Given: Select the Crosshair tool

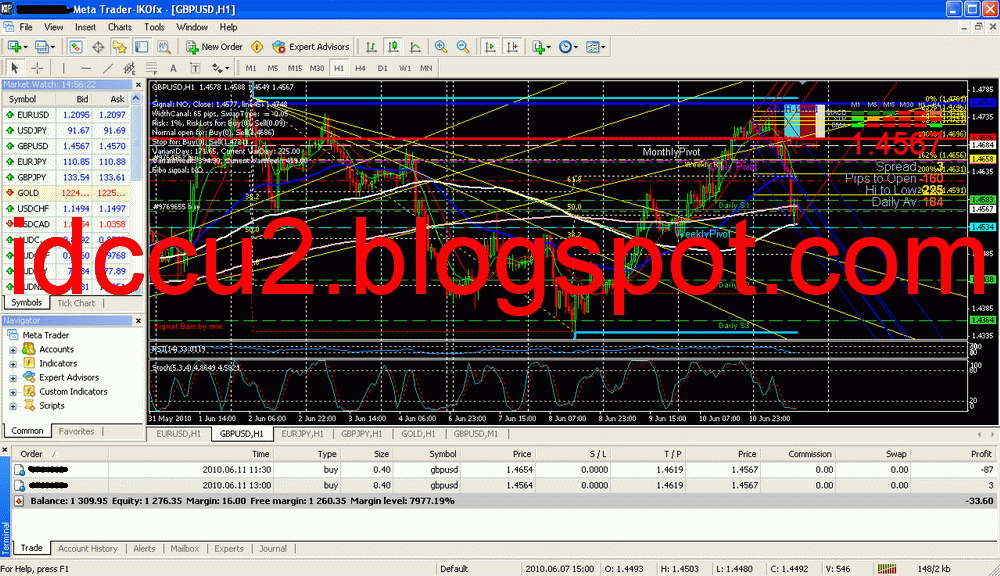Looking at the screenshot, I should click(x=37, y=68).
